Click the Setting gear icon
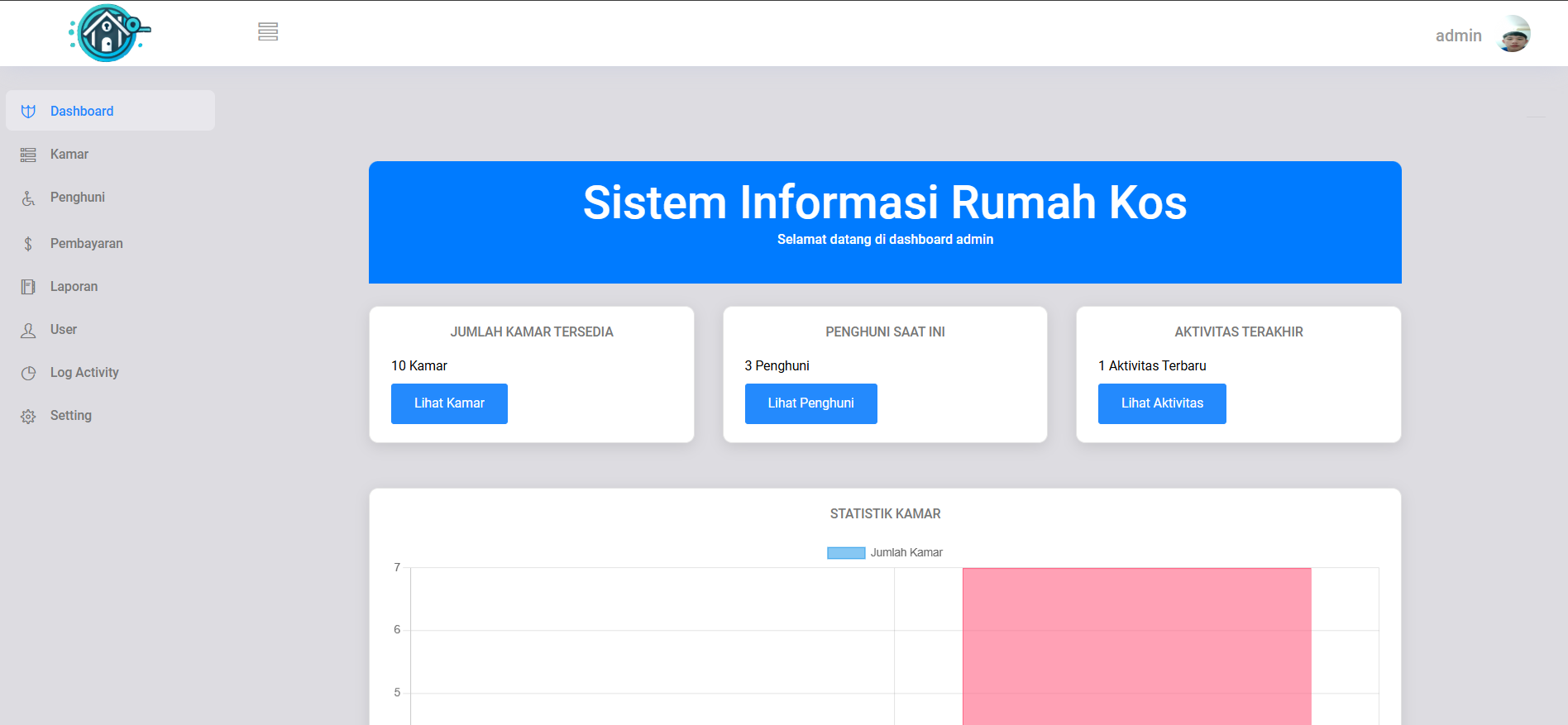Image resolution: width=1568 pixels, height=725 pixels. pos(28,417)
